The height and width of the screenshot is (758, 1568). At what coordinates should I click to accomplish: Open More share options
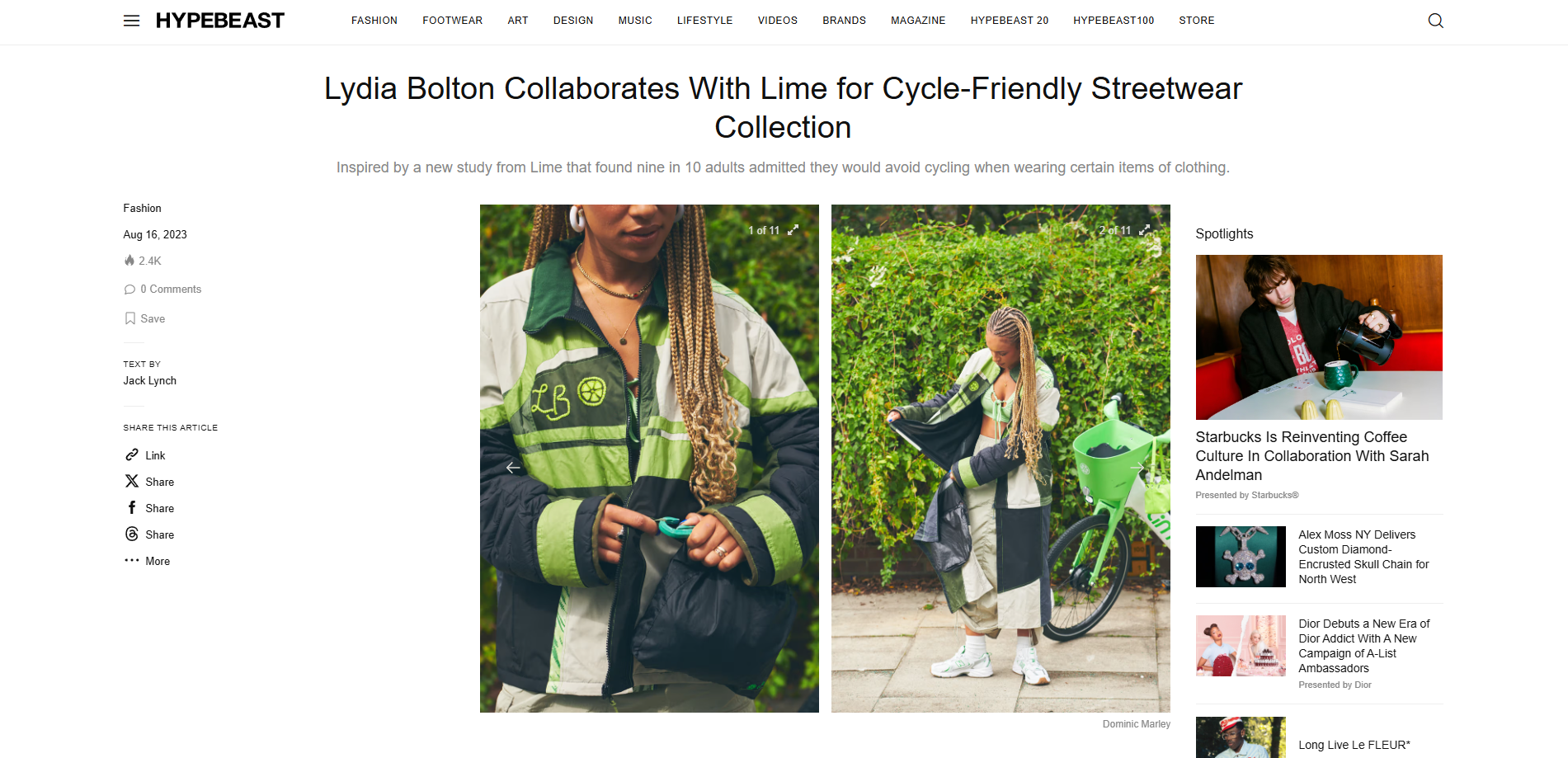tap(148, 561)
